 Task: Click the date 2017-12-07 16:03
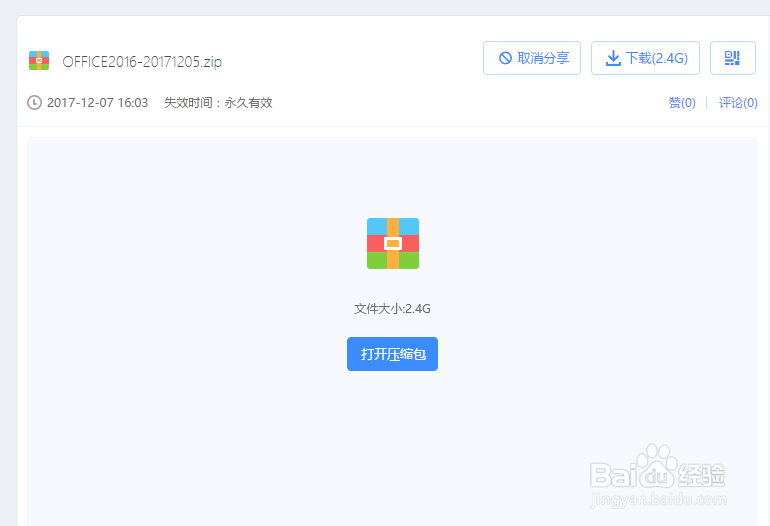coord(97,103)
